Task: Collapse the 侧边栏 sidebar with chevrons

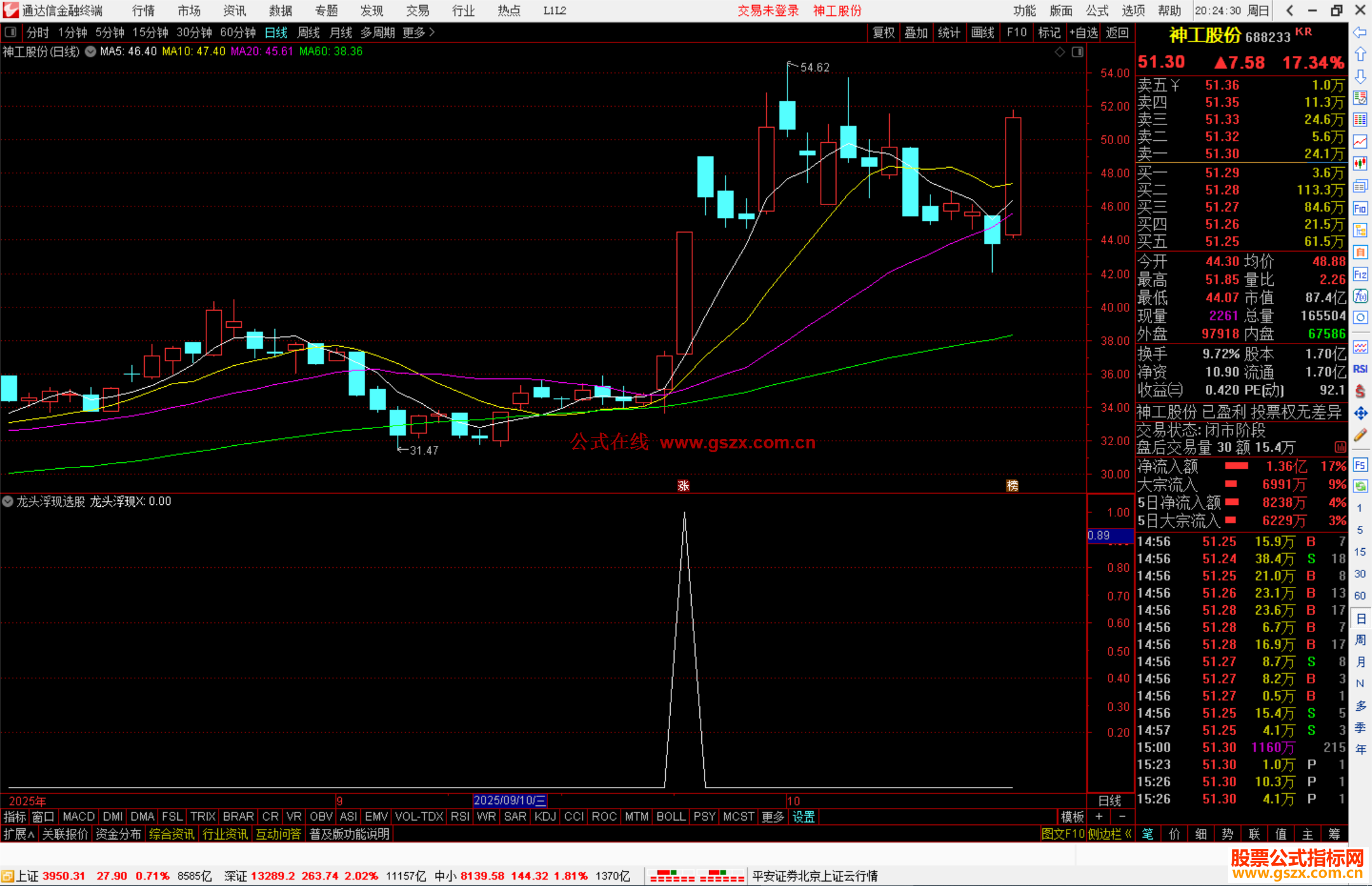Action: click(1110, 834)
